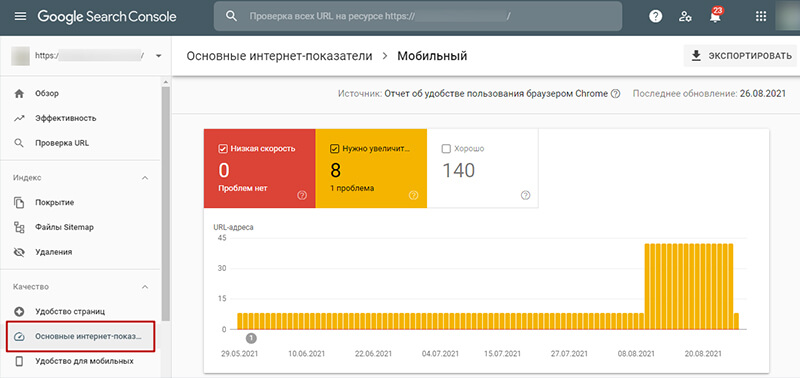The width and height of the screenshot is (800, 378).
Task: Click the search magnifier icon
Action: (231, 16)
